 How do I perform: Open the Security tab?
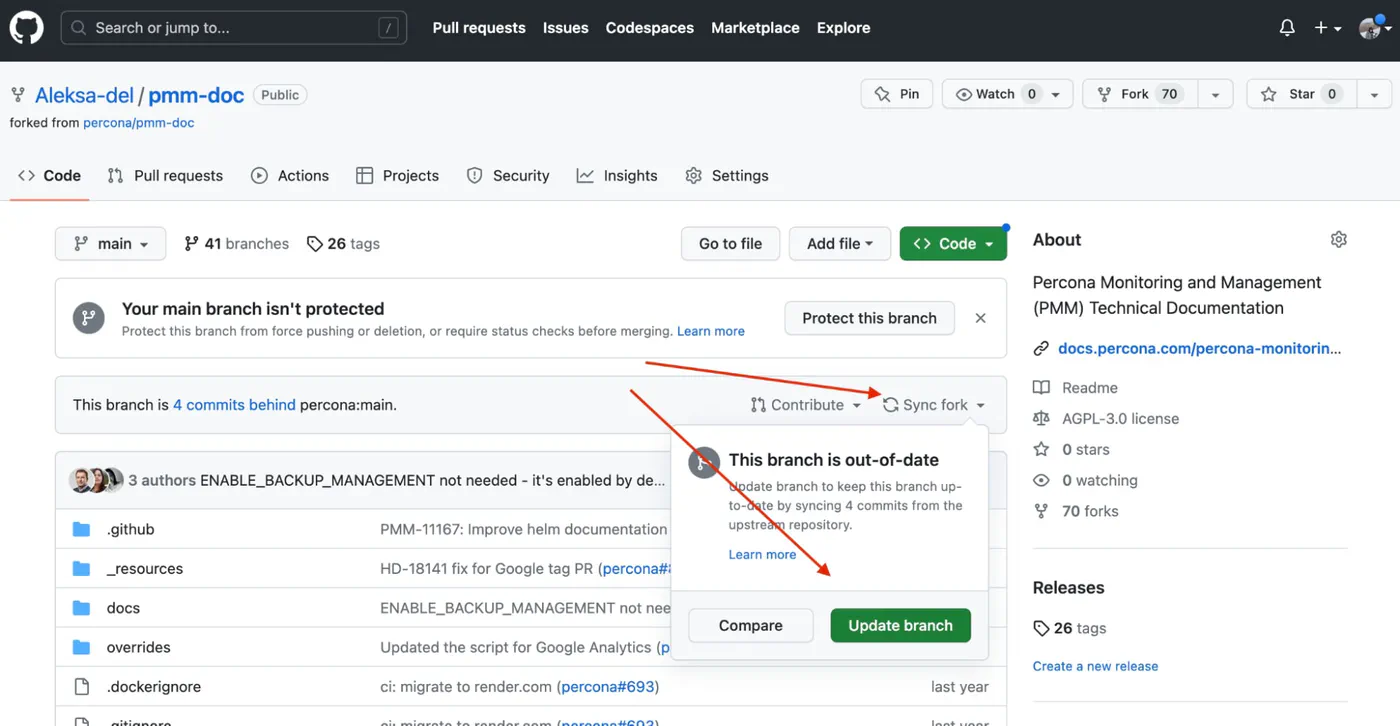point(508,176)
